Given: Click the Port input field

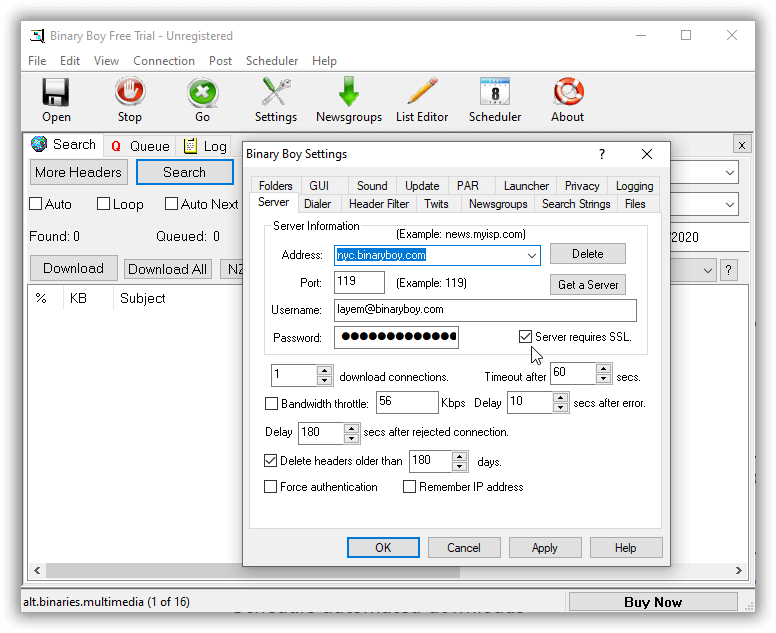Looking at the screenshot, I should [x=359, y=282].
